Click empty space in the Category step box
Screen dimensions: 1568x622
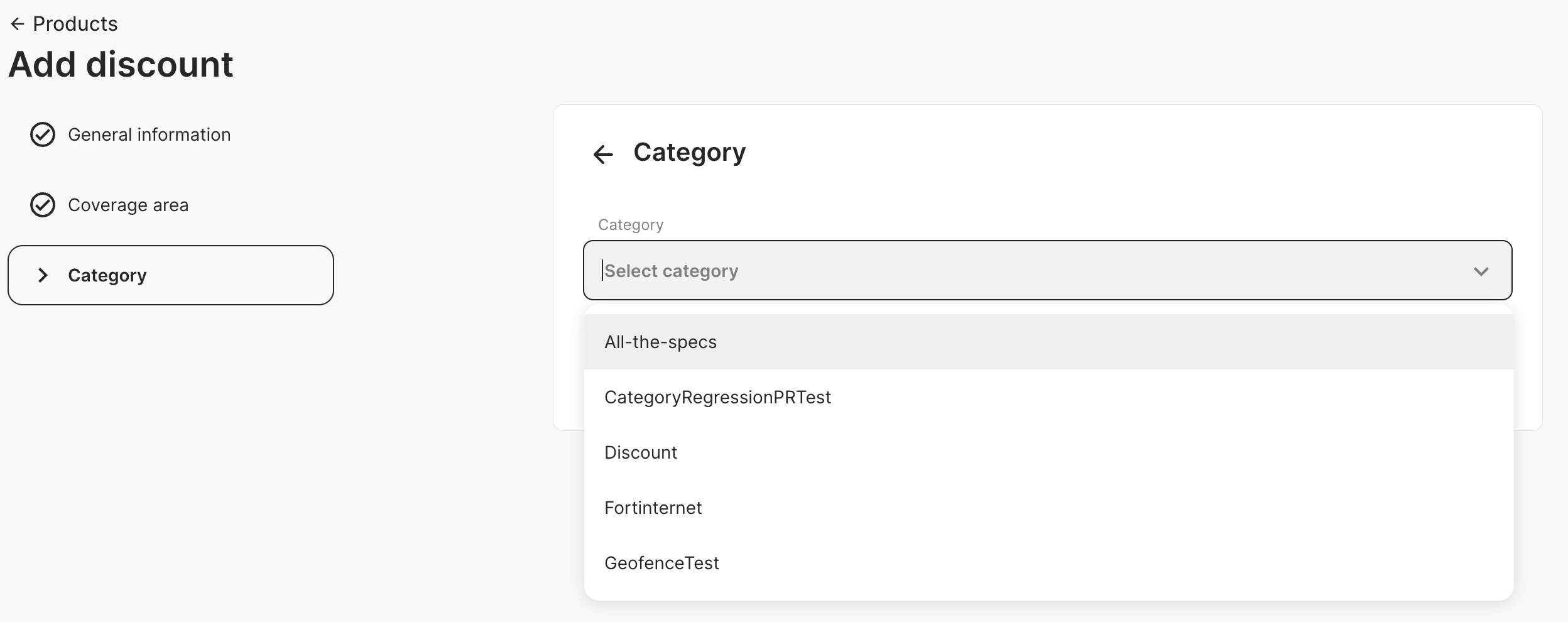point(251,275)
